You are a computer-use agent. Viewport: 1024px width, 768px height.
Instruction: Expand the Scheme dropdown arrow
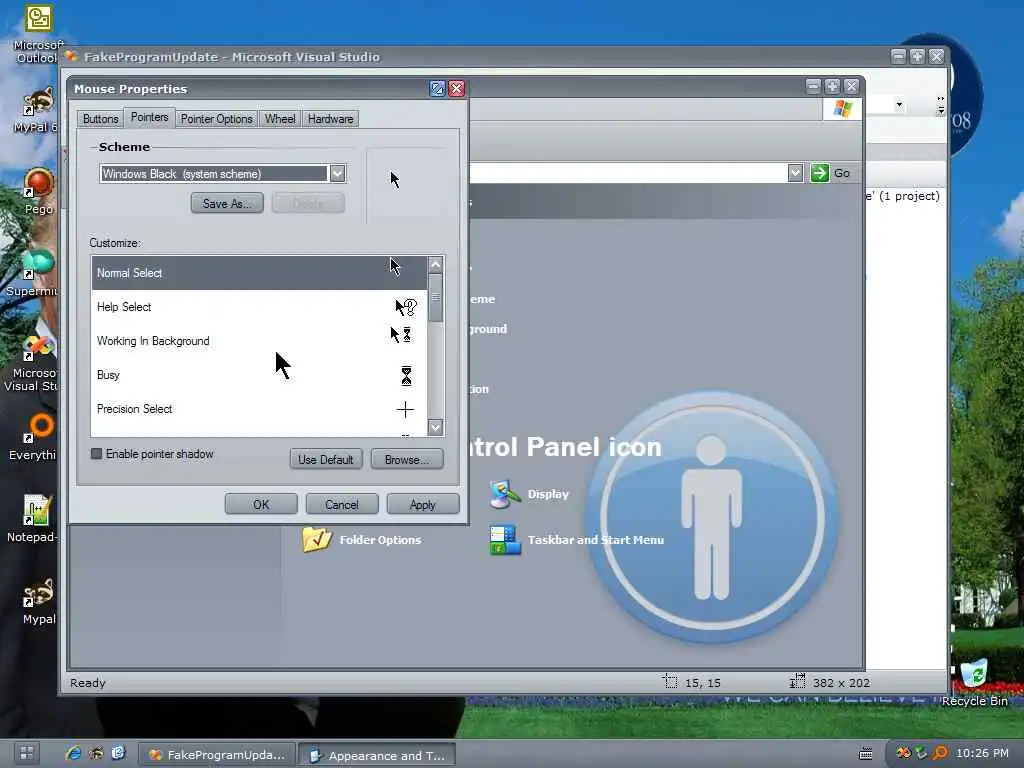338,174
